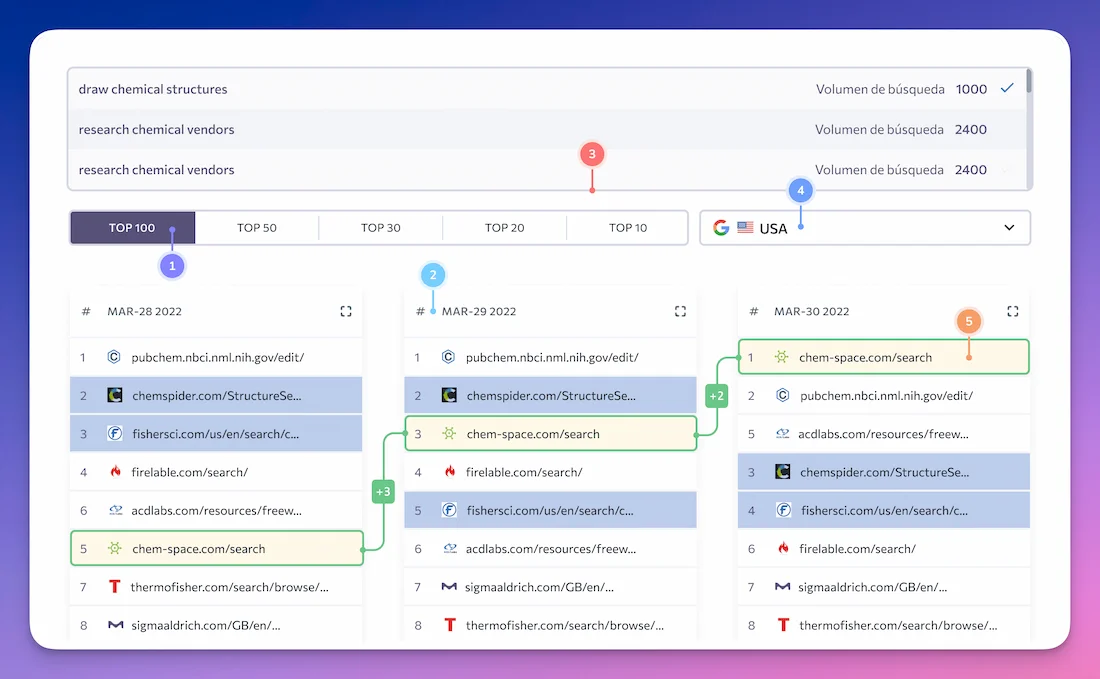Select the TOP 30 tab

[381, 228]
